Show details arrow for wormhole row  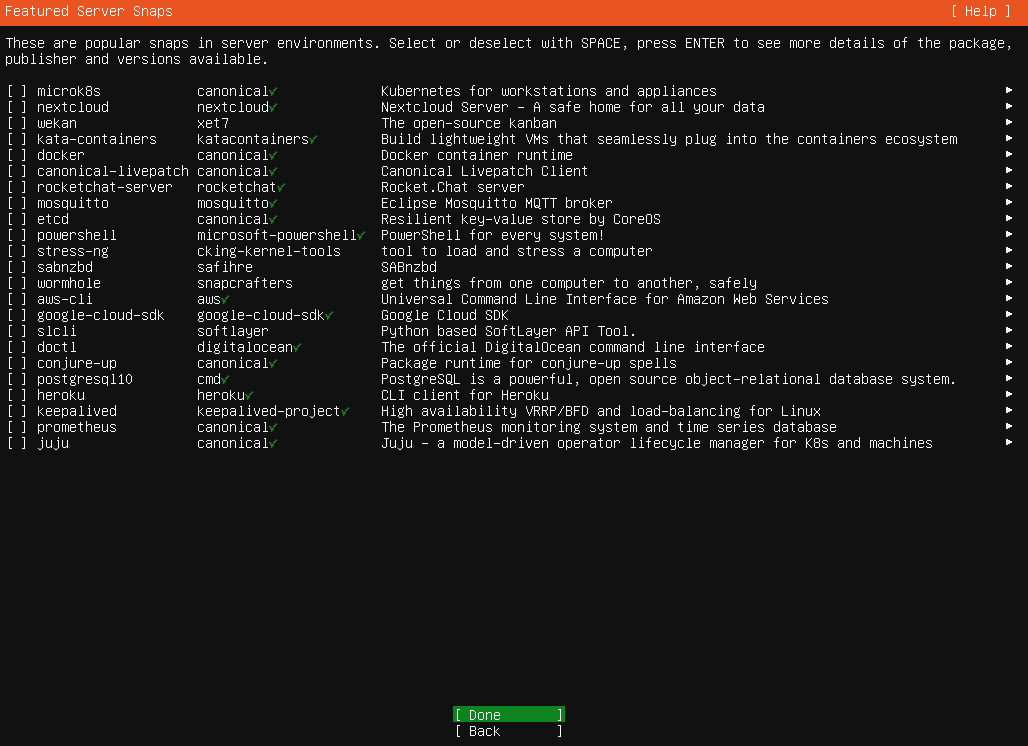click(1009, 282)
